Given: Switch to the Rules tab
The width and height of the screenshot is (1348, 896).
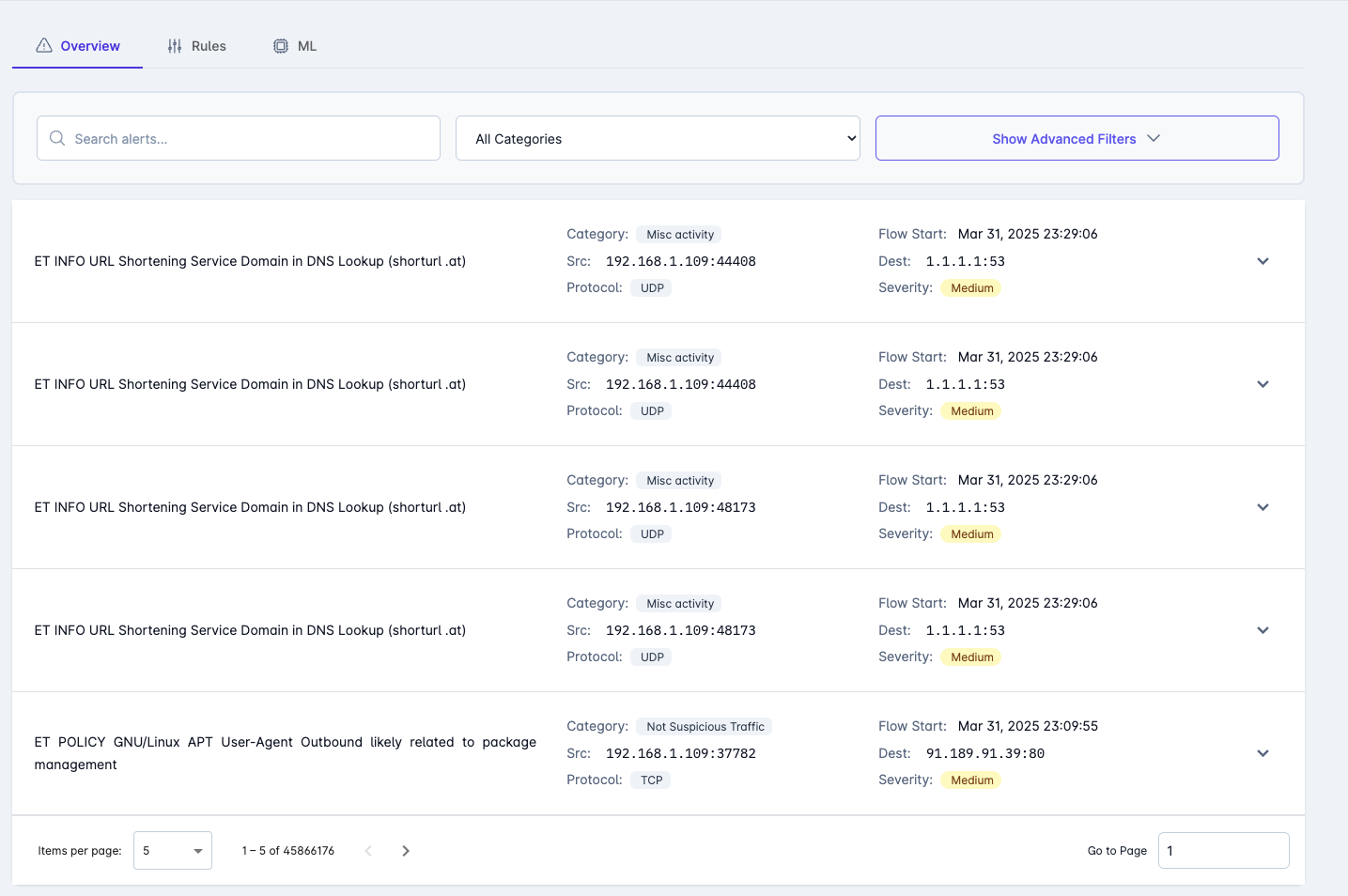Looking at the screenshot, I should [x=196, y=46].
